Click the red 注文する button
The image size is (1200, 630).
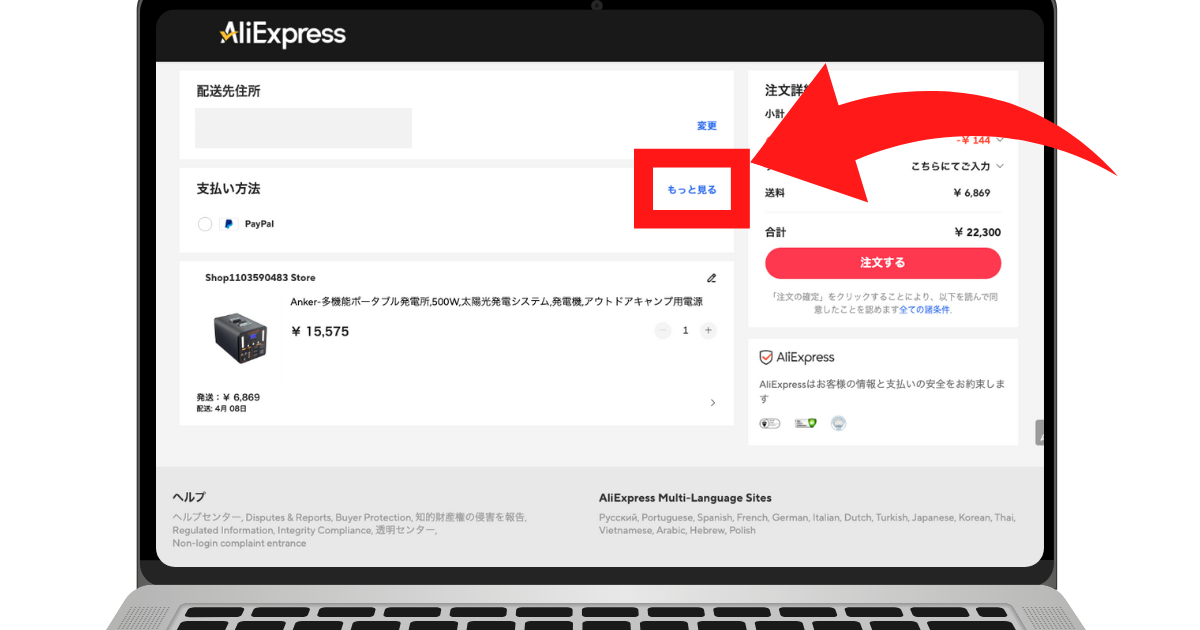point(883,263)
